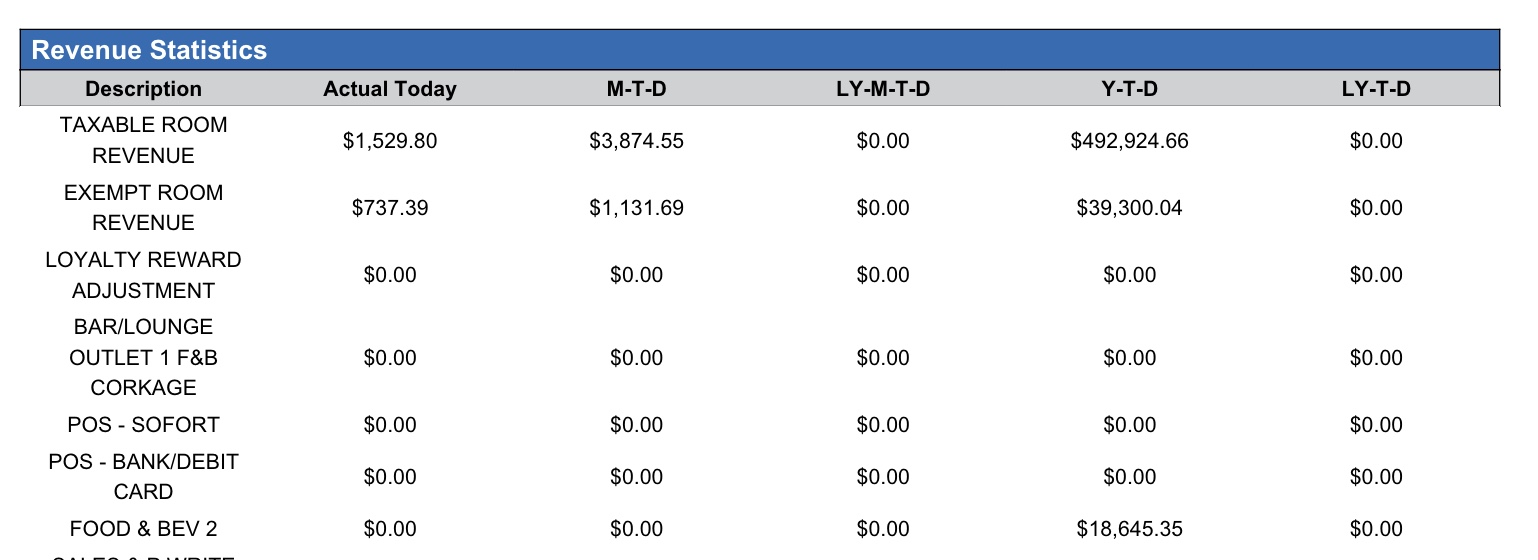This screenshot has width=1538, height=560.
Task: Select the $737.39 exempt room amount
Action: coord(389,208)
